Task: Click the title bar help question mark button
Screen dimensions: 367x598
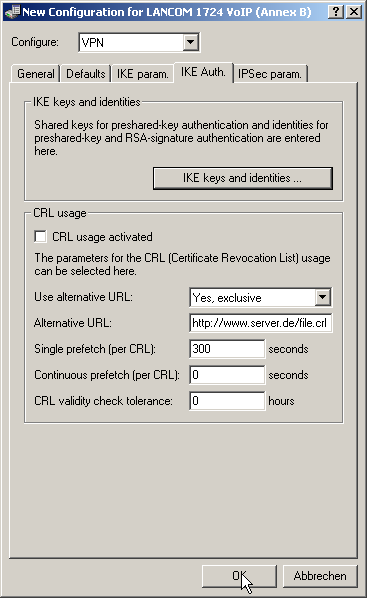Action: pyautogui.click(x=336, y=12)
